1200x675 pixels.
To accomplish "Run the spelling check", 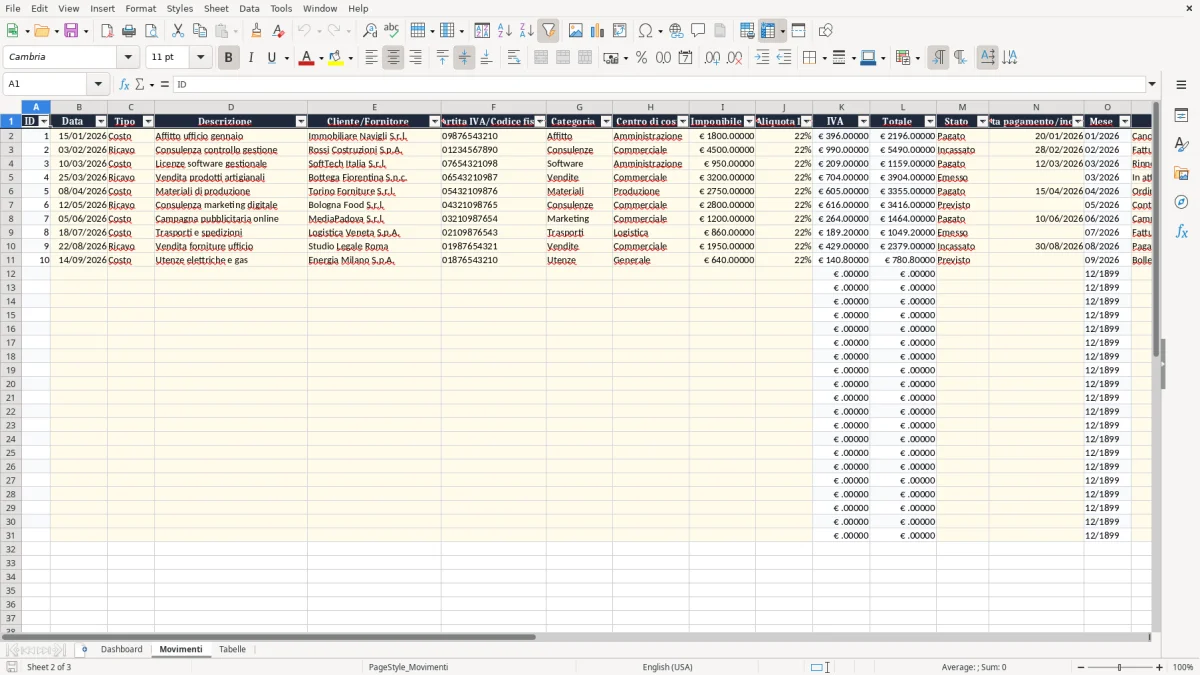I will point(392,31).
